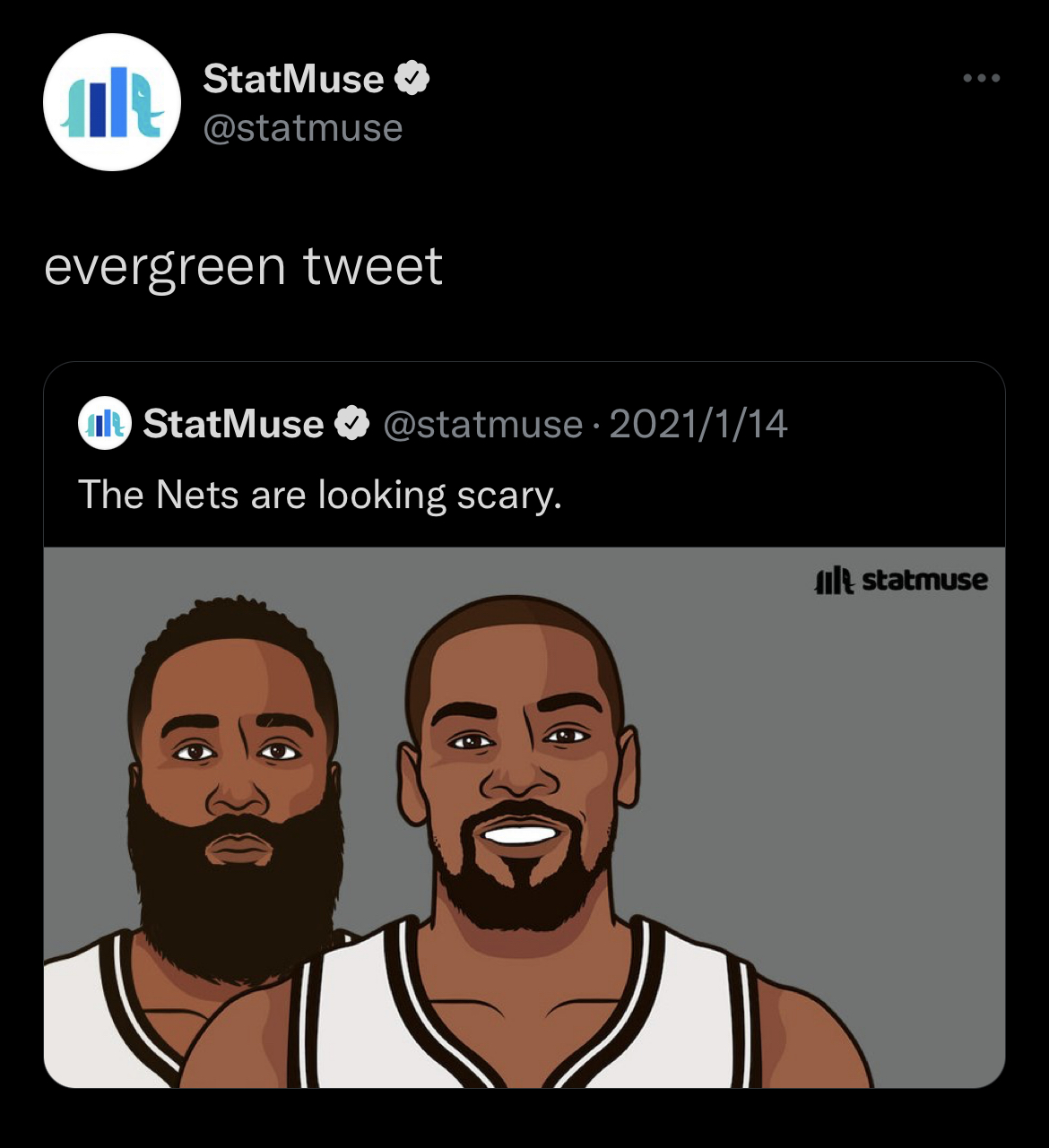
Task: Open the three-dot more options menu
Action: (982, 79)
